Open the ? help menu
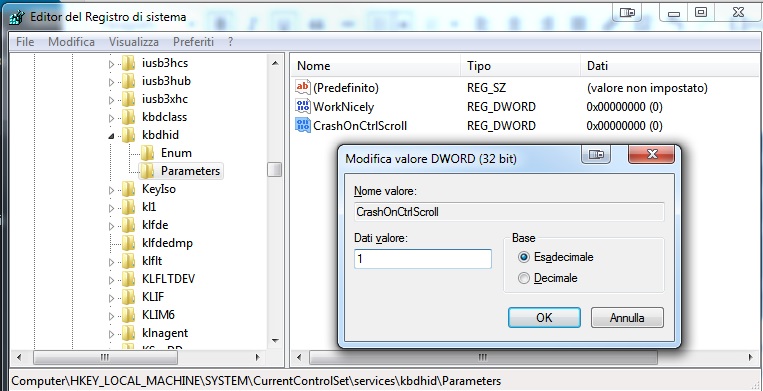763x391 pixels. (231, 42)
